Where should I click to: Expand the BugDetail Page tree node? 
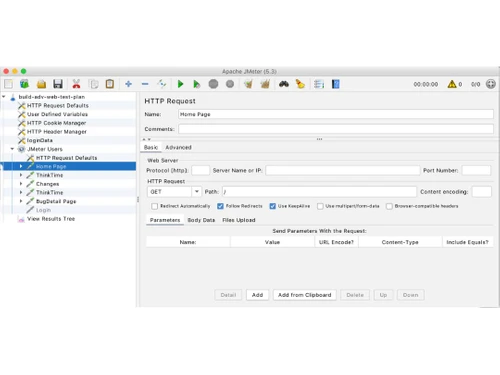pos(21,201)
